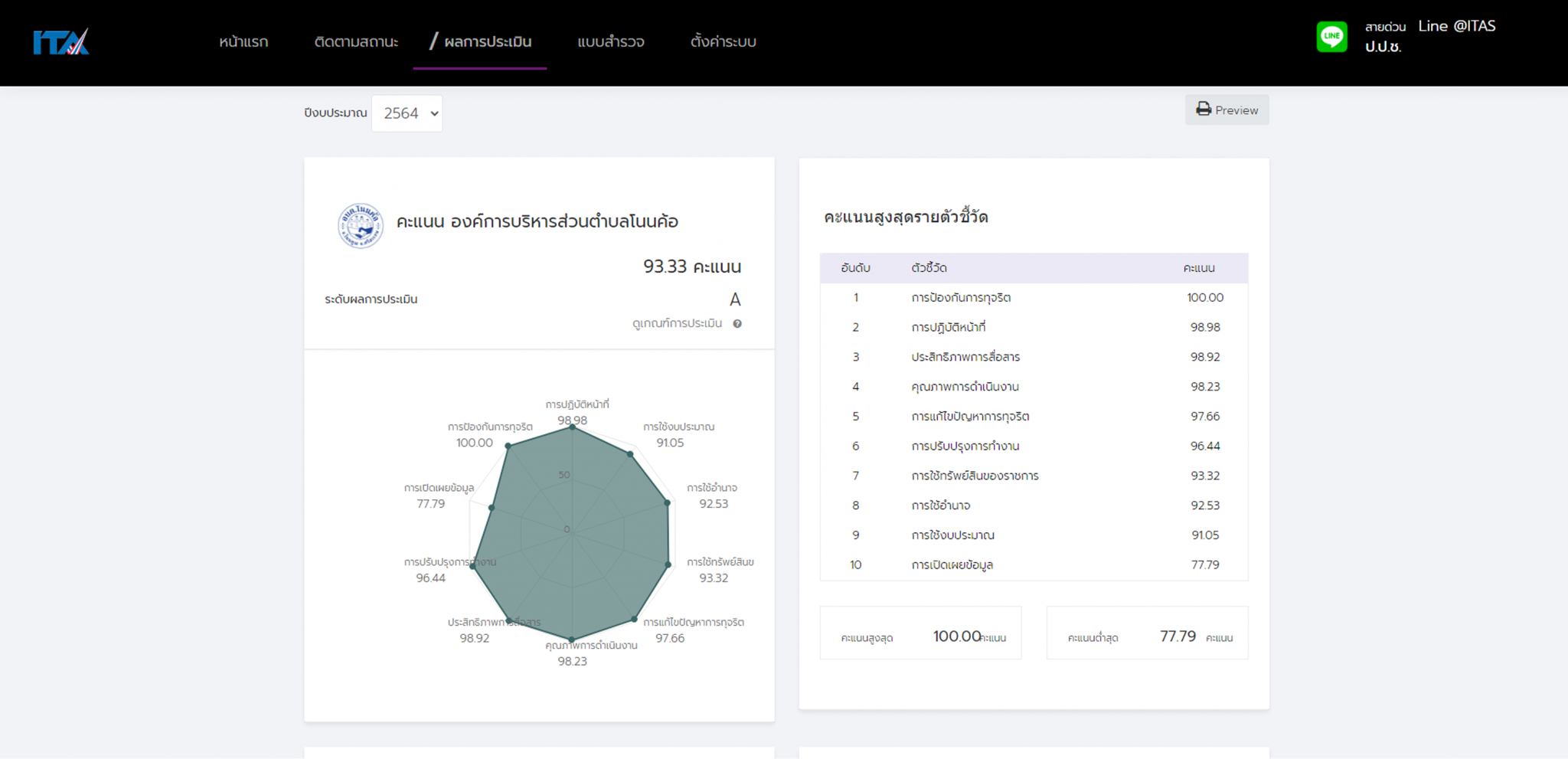The height and width of the screenshot is (759, 1568).
Task: Click radar point การปฏิบัติหน้าที่ 98.98
Action: tap(572, 427)
